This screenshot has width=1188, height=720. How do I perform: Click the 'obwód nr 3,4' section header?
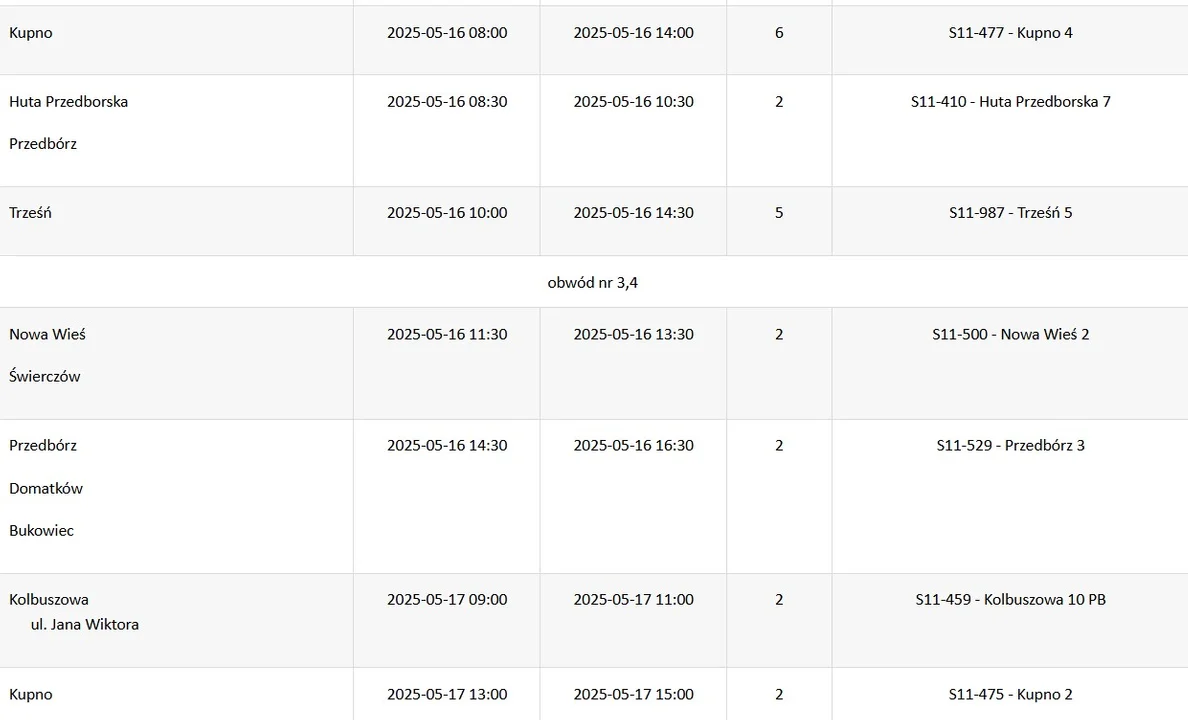(x=592, y=283)
